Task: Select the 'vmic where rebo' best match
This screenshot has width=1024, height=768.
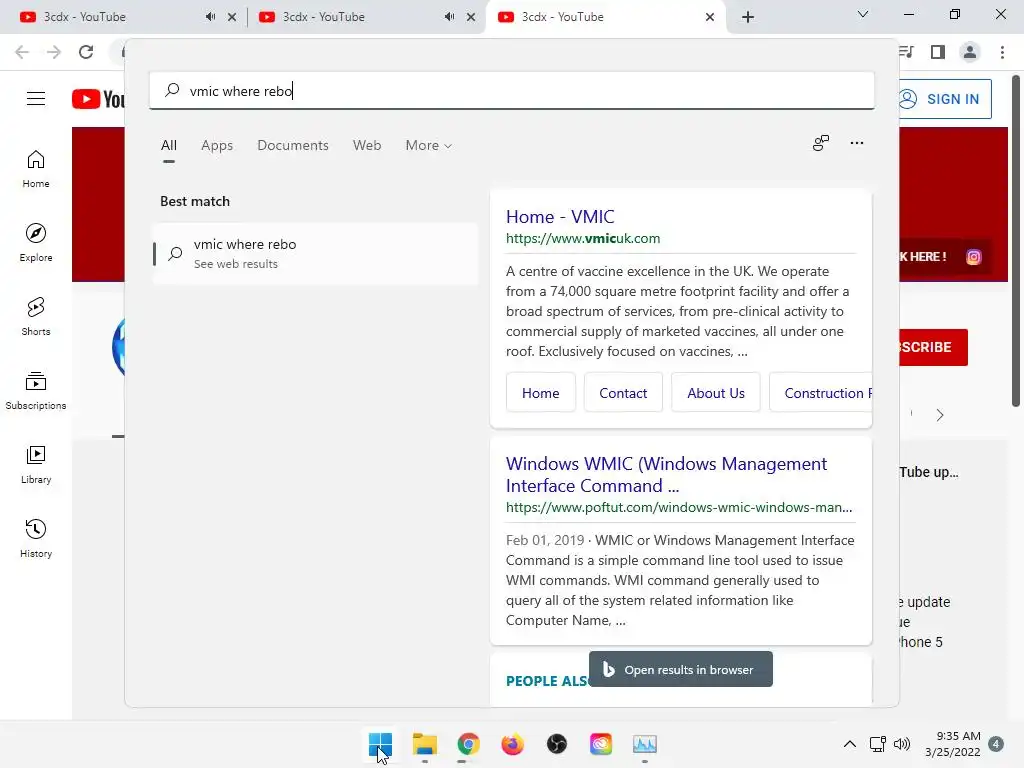Action: tap(315, 253)
